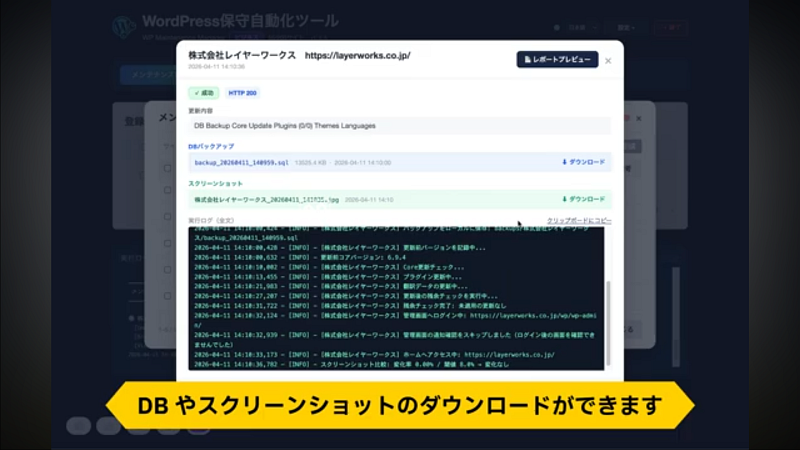
Task: Click the 成功 success badge
Action: click(204, 93)
